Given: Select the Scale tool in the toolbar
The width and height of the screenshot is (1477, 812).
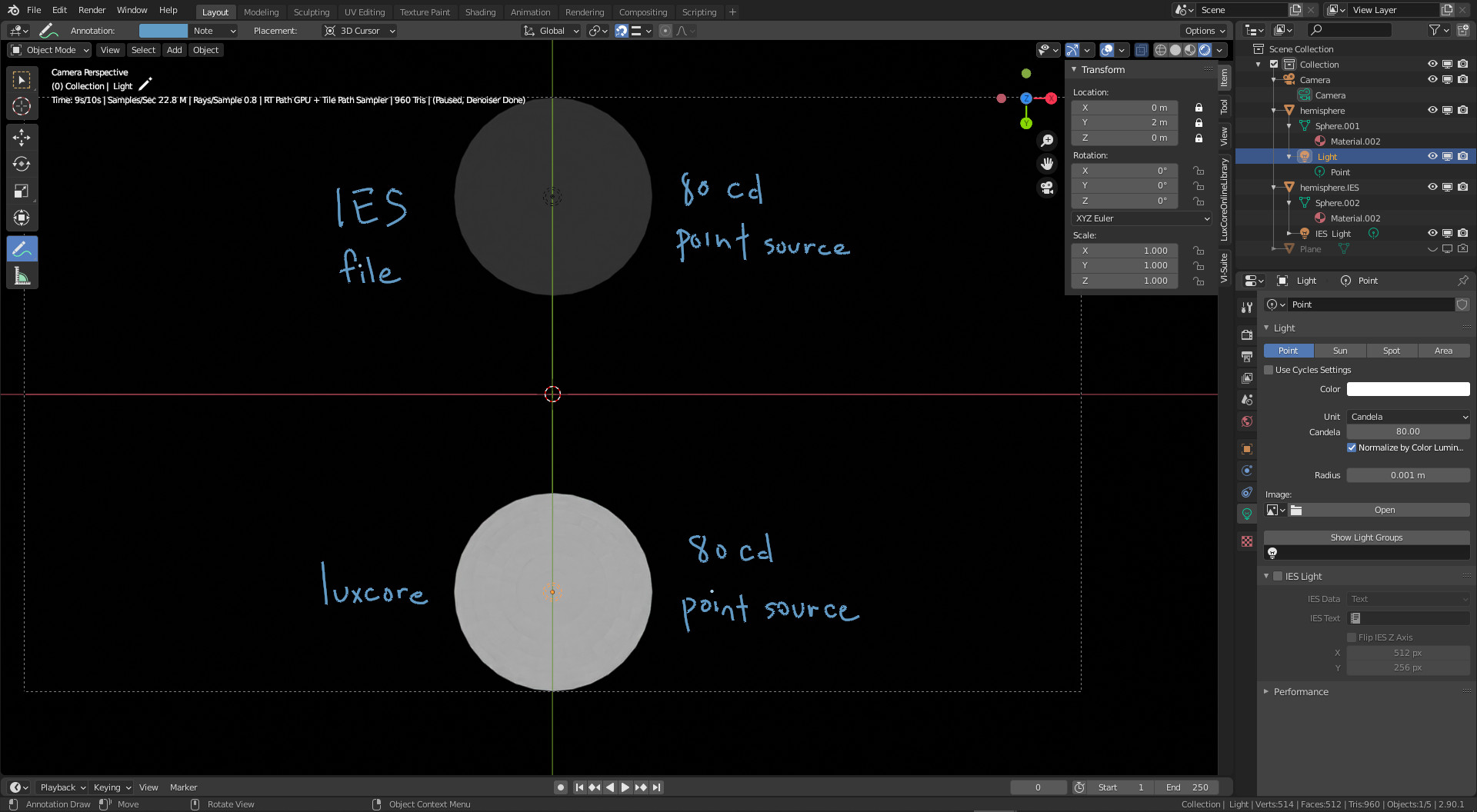Looking at the screenshot, I should click(x=22, y=191).
